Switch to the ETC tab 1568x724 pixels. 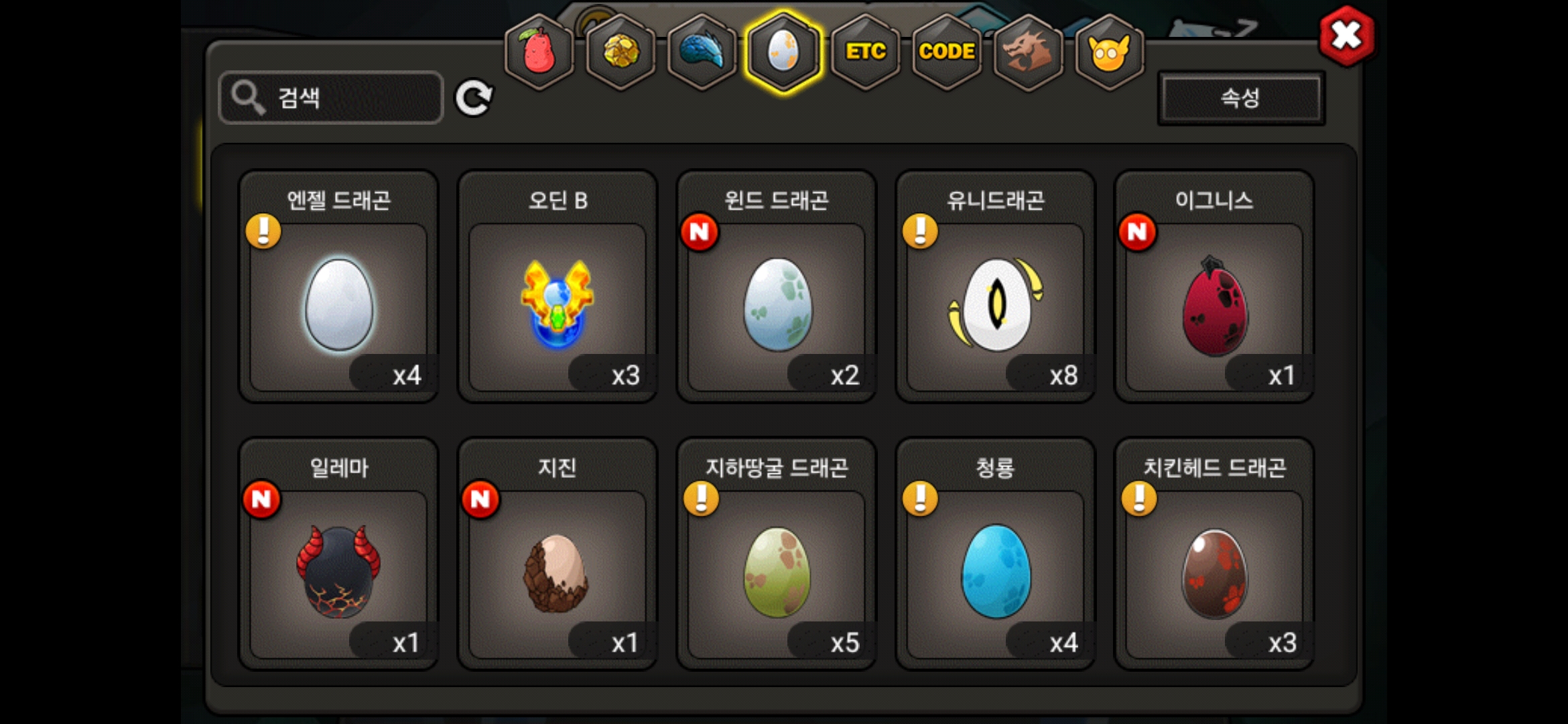click(865, 52)
